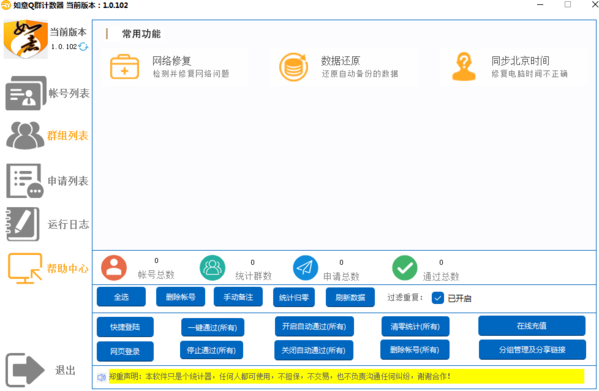The width and height of the screenshot is (599, 391).
Task: Open 申请列表 request list icon
Action: (24, 181)
